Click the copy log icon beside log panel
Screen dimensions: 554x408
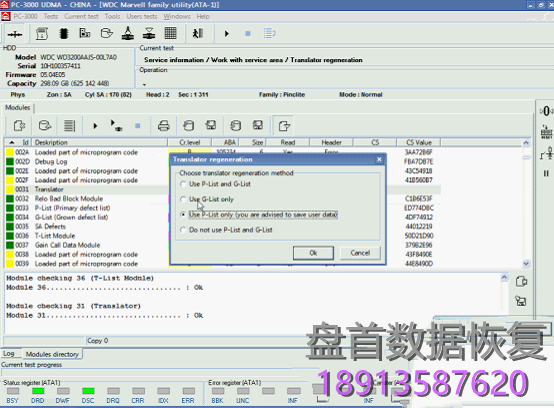tap(521, 282)
